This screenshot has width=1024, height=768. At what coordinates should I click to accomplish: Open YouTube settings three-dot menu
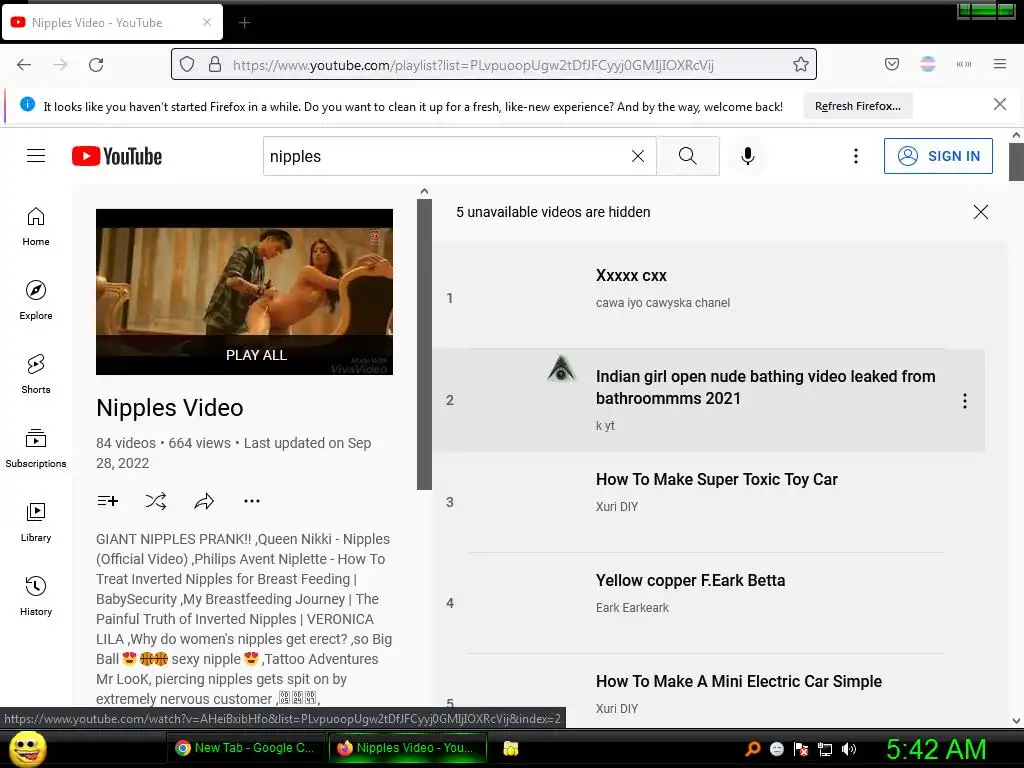pos(856,156)
